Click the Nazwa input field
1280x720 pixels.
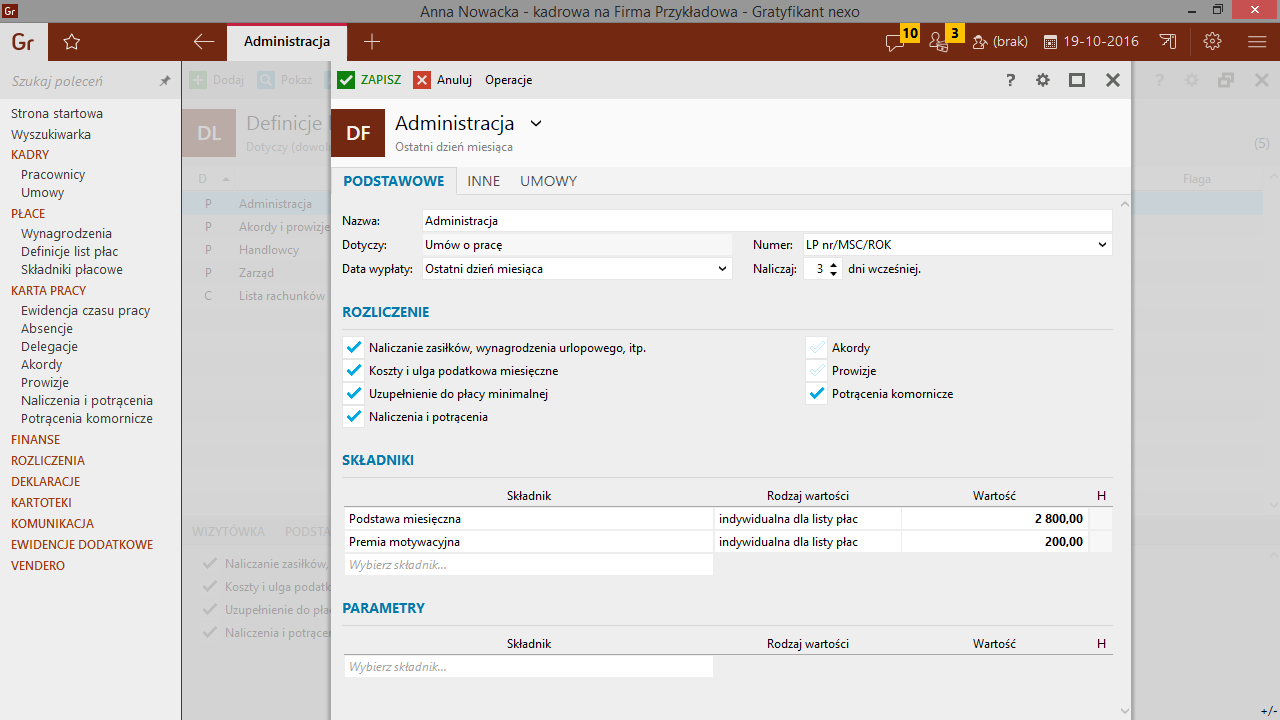click(766, 221)
